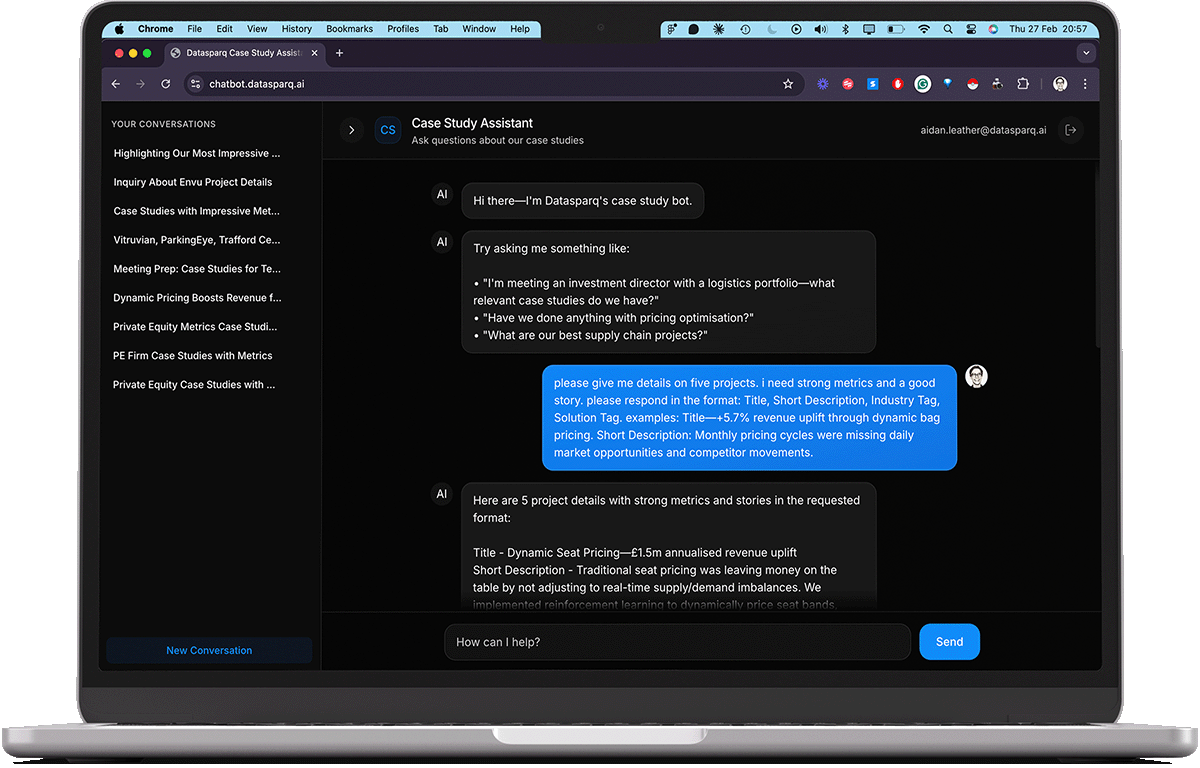This screenshot has height=768, width=1200.
Task: Click the browser back arrow
Action: coord(116,84)
